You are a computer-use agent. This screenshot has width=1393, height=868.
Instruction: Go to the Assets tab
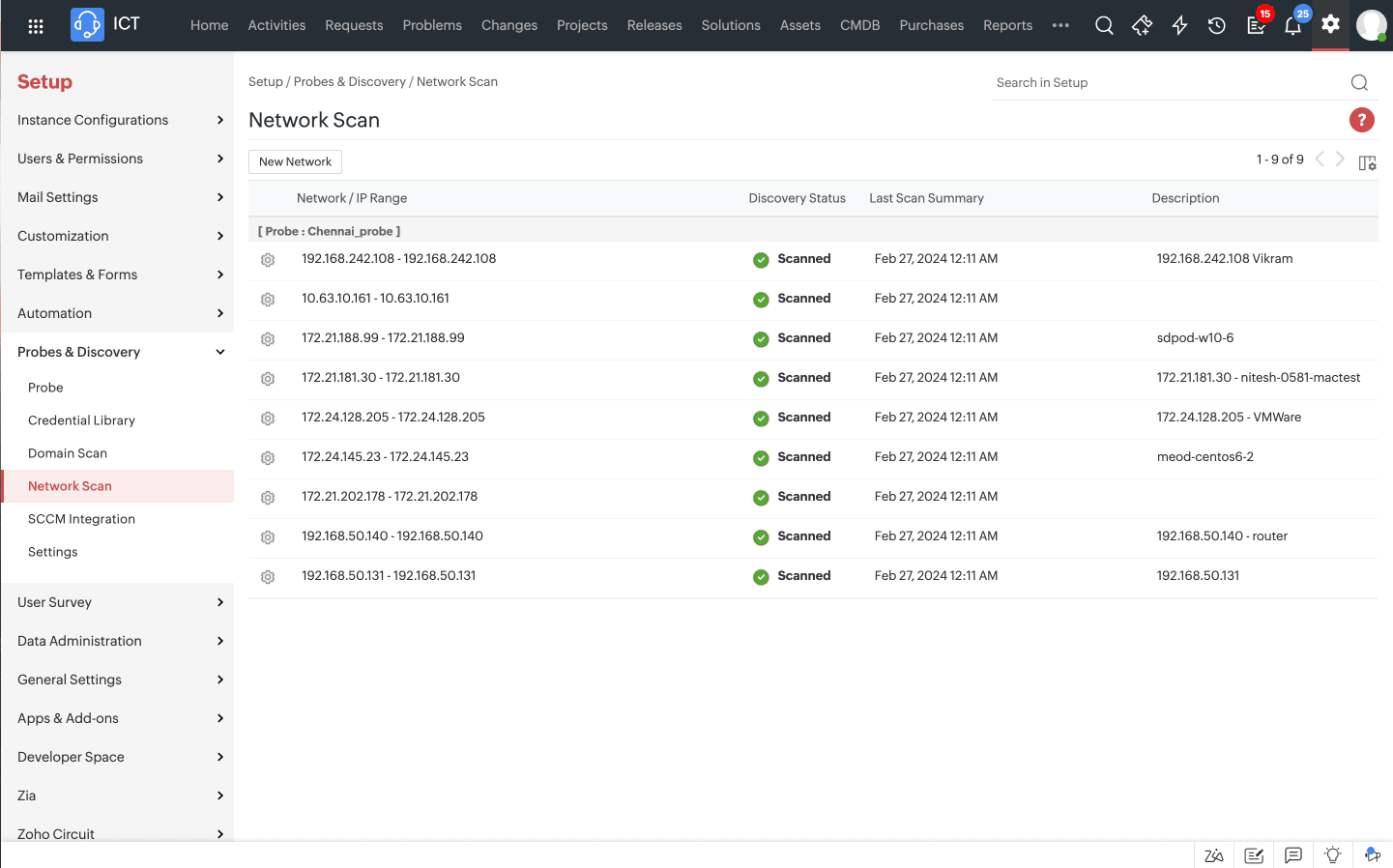click(799, 26)
